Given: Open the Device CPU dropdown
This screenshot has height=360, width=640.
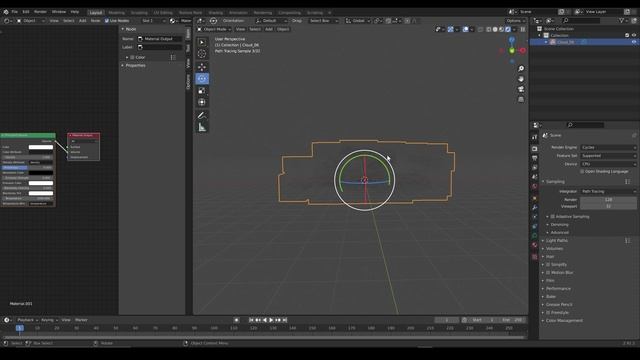Looking at the screenshot, I should 608,164.
